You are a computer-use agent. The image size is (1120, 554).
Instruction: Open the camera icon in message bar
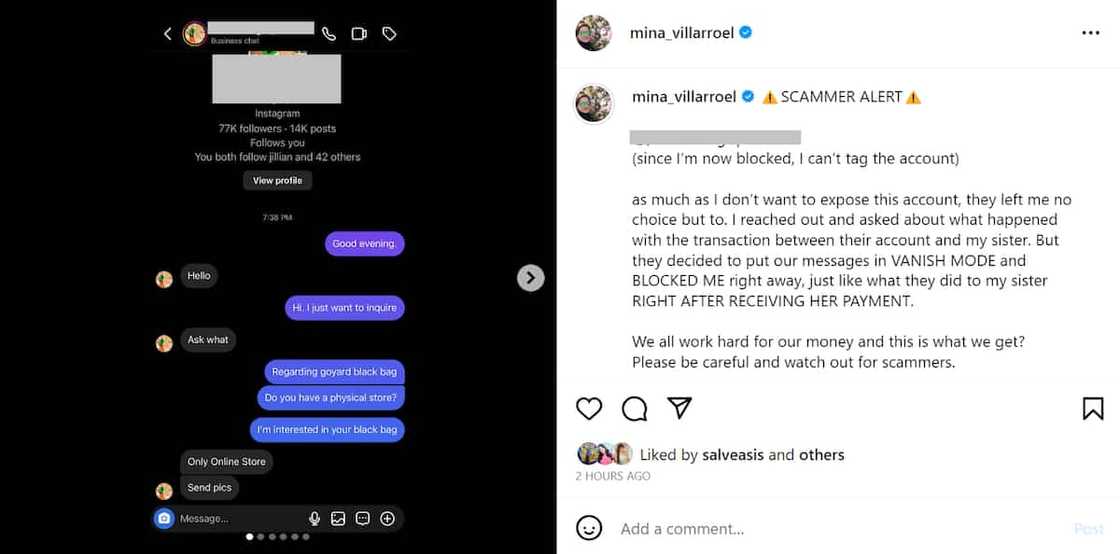[x=165, y=518]
